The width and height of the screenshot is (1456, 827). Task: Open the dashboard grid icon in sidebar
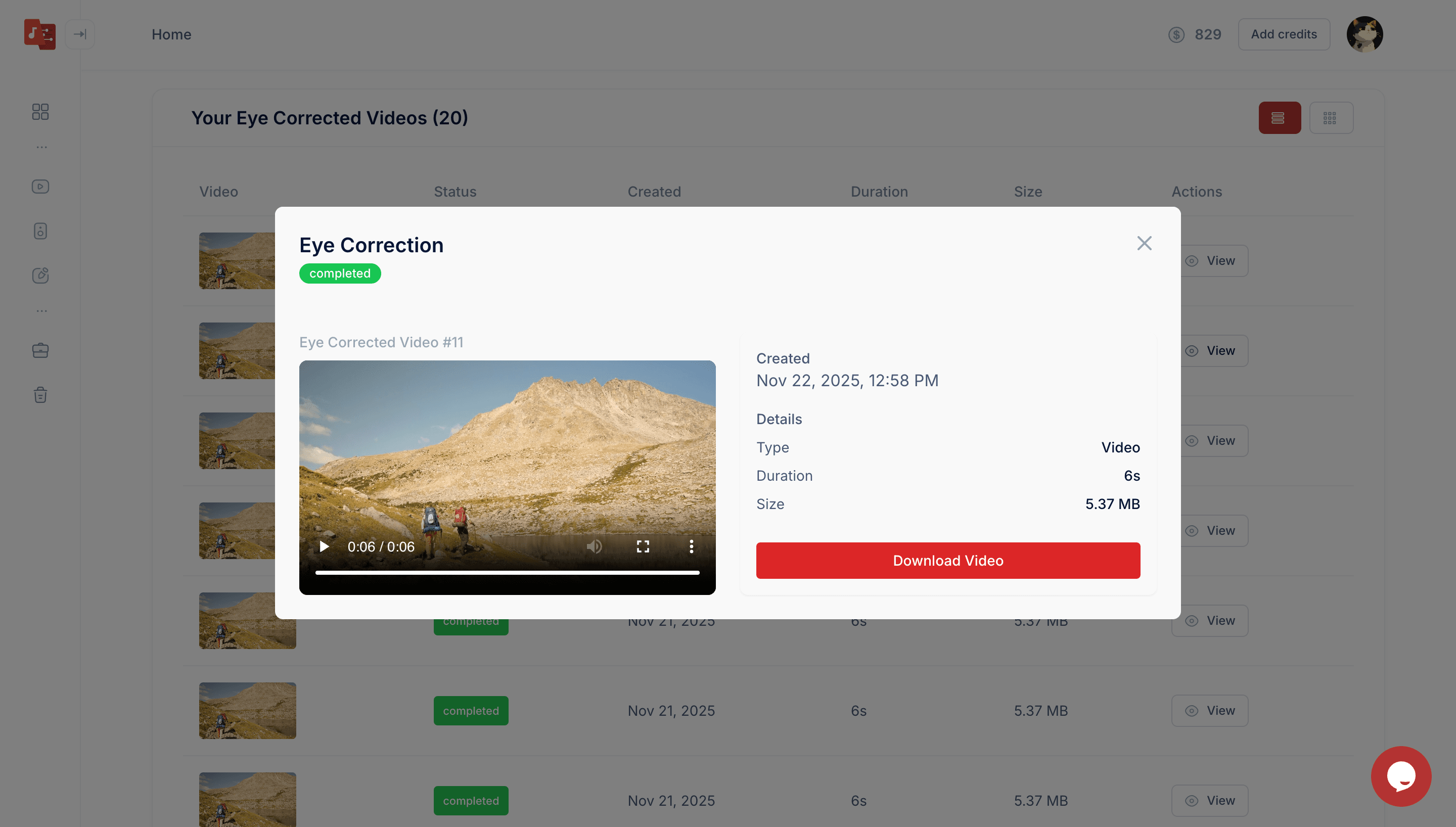click(x=40, y=111)
